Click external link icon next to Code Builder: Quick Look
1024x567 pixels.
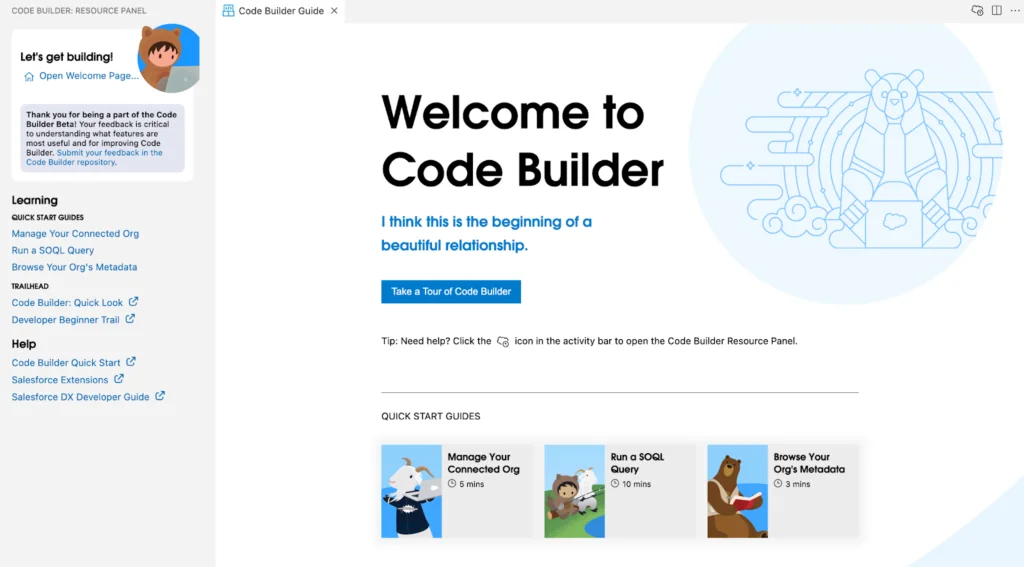click(133, 302)
